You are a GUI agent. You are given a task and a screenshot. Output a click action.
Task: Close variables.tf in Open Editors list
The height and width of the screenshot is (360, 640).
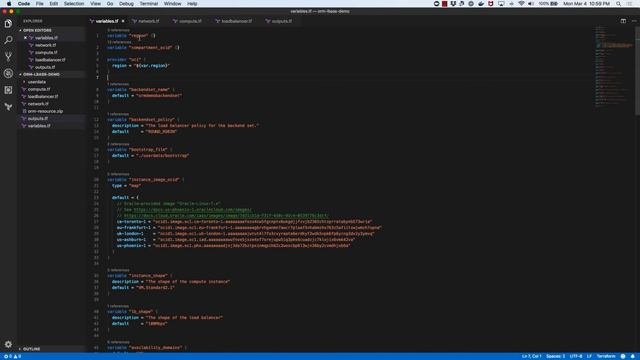25,38
